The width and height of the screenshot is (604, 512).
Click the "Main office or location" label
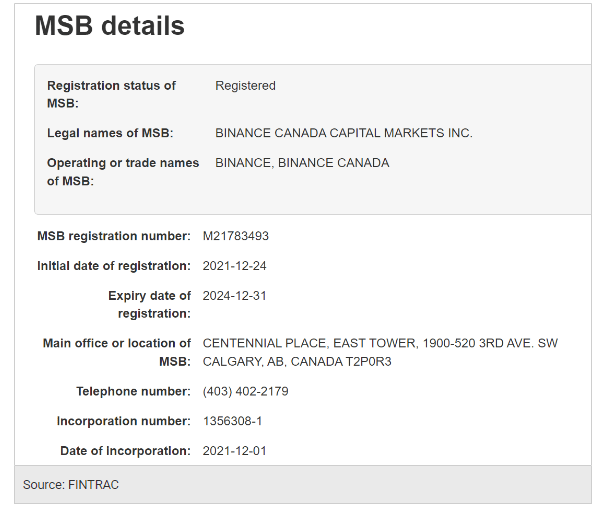click(116, 352)
